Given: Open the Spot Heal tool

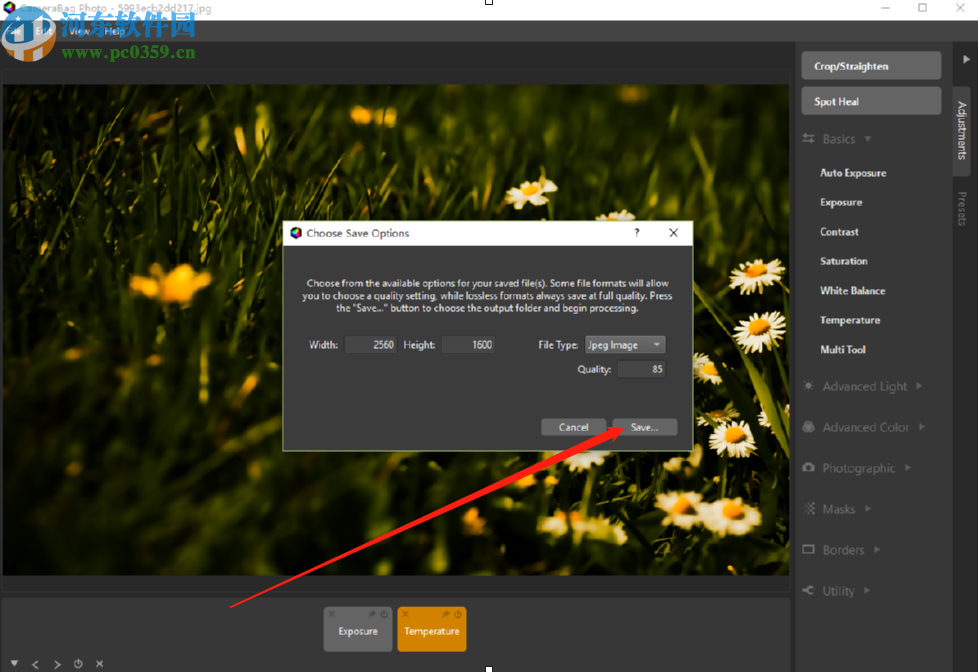Looking at the screenshot, I should click(871, 101).
